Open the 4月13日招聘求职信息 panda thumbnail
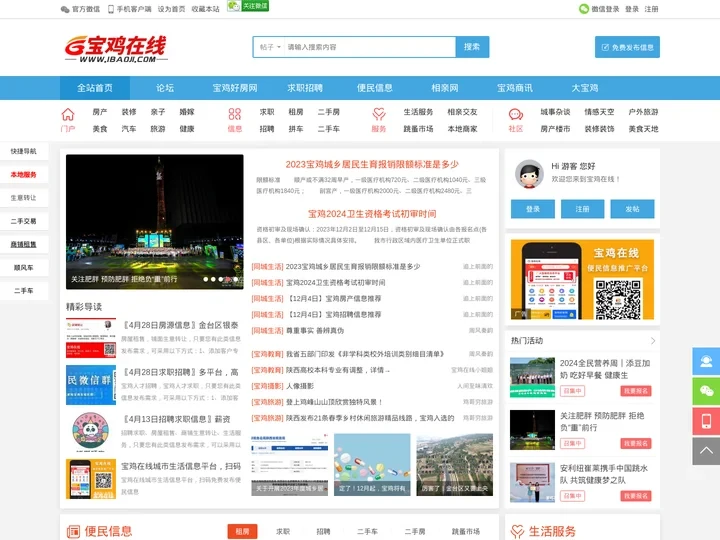 click(91, 432)
